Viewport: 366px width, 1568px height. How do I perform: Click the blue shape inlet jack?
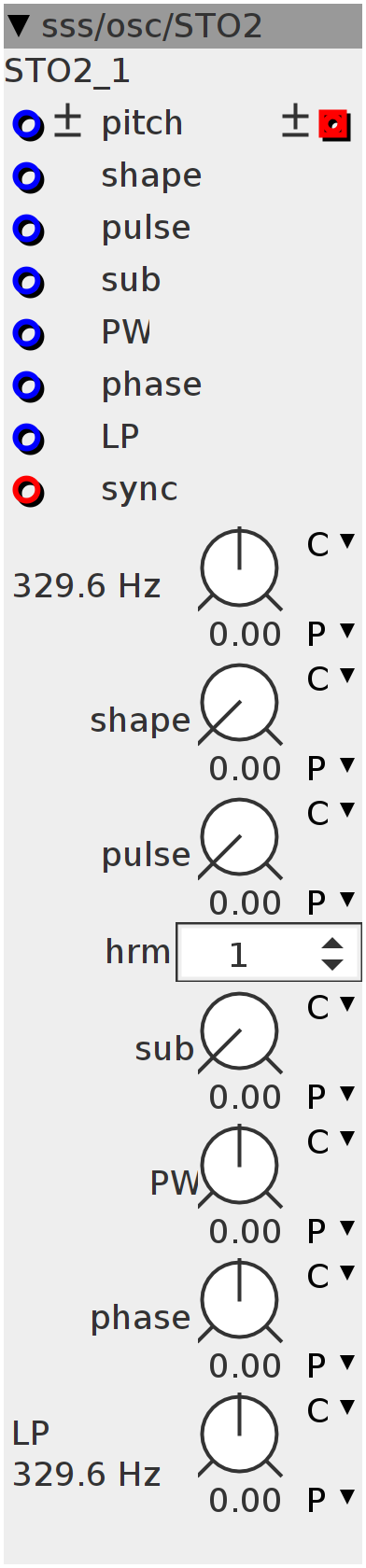click(28, 177)
